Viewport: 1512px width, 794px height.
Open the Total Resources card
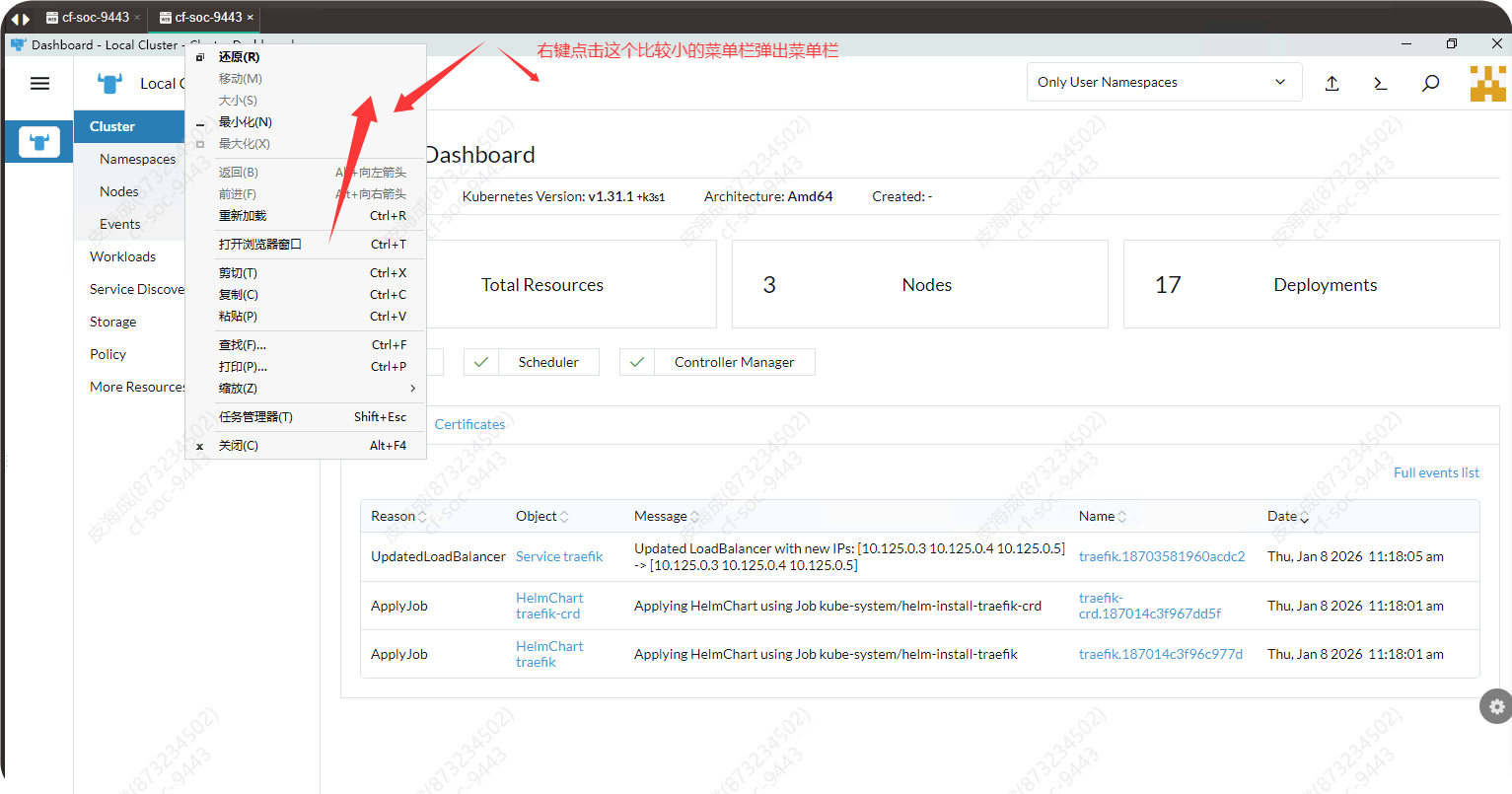pos(572,284)
